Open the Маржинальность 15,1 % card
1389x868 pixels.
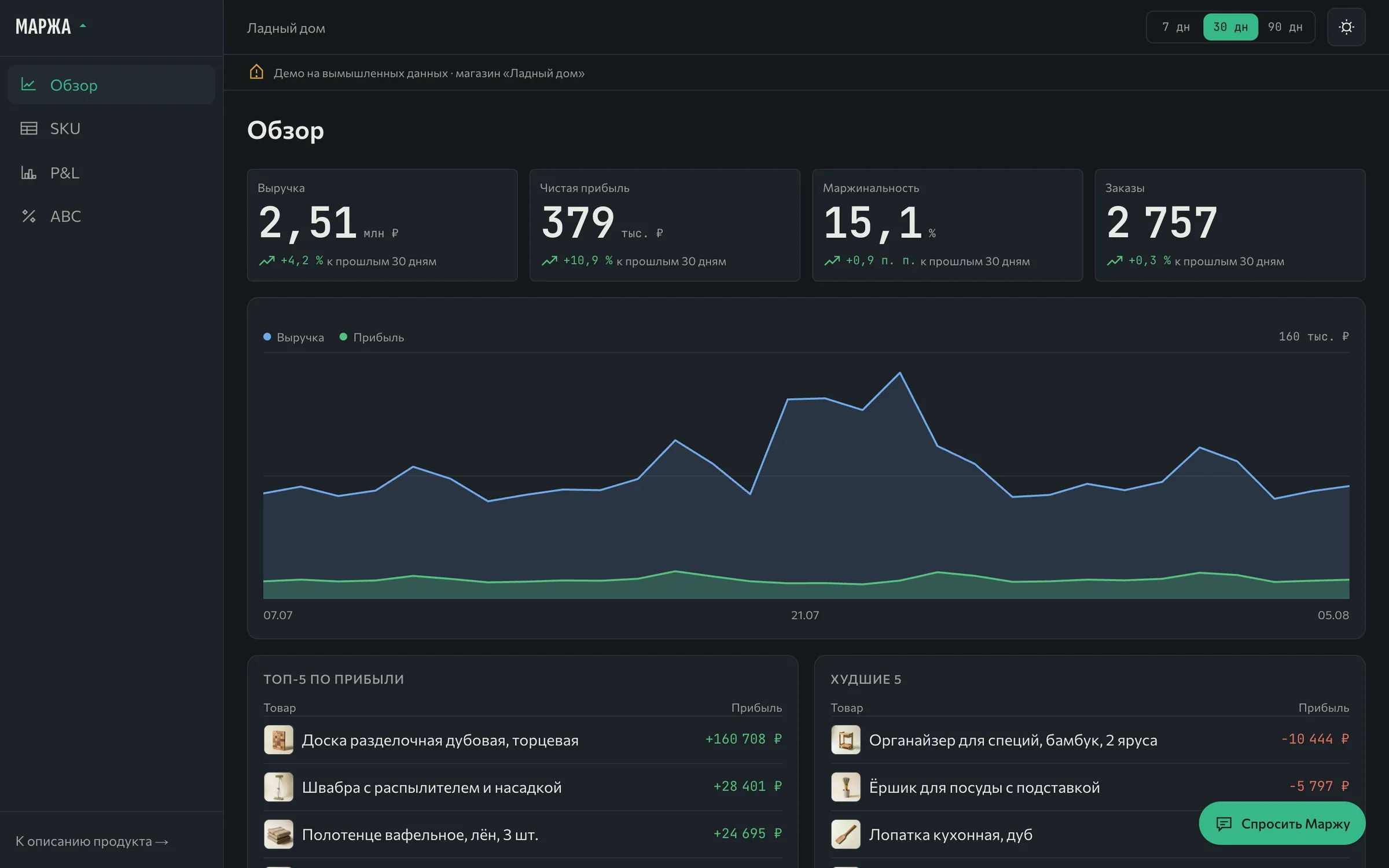[947, 225]
